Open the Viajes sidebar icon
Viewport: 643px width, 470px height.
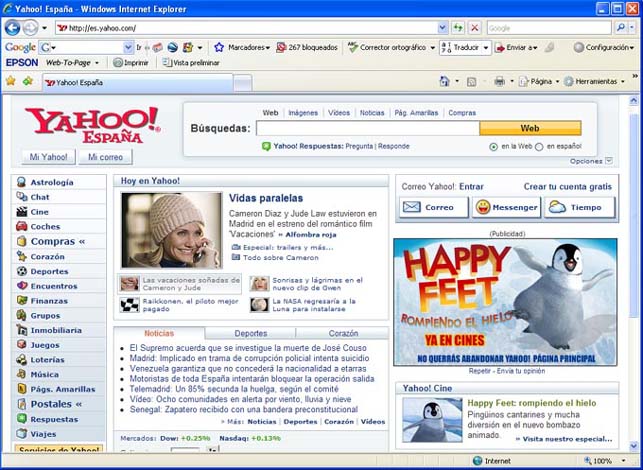[21, 433]
